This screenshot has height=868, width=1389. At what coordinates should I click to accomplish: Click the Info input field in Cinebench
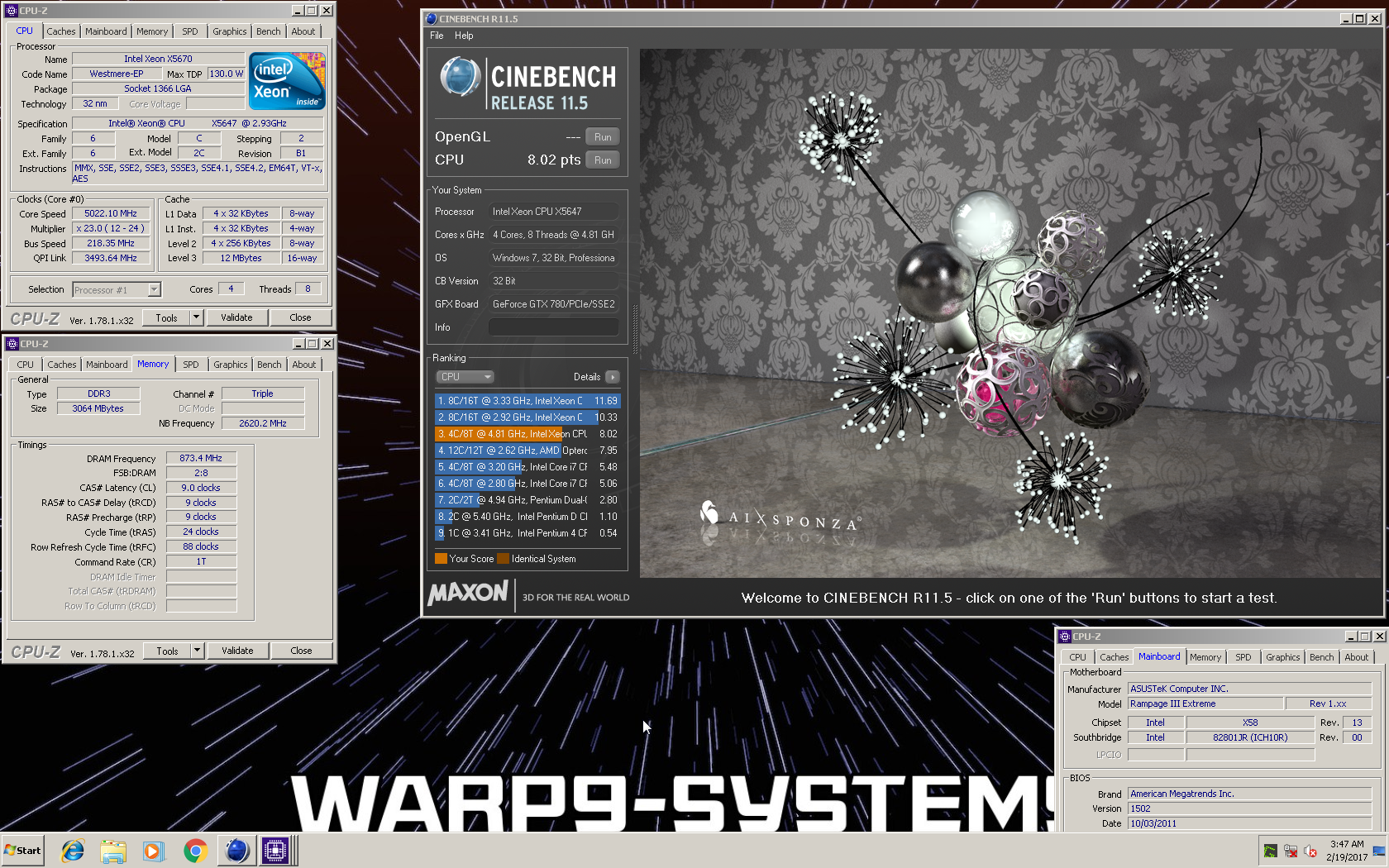pyautogui.click(x=553, y=327)
